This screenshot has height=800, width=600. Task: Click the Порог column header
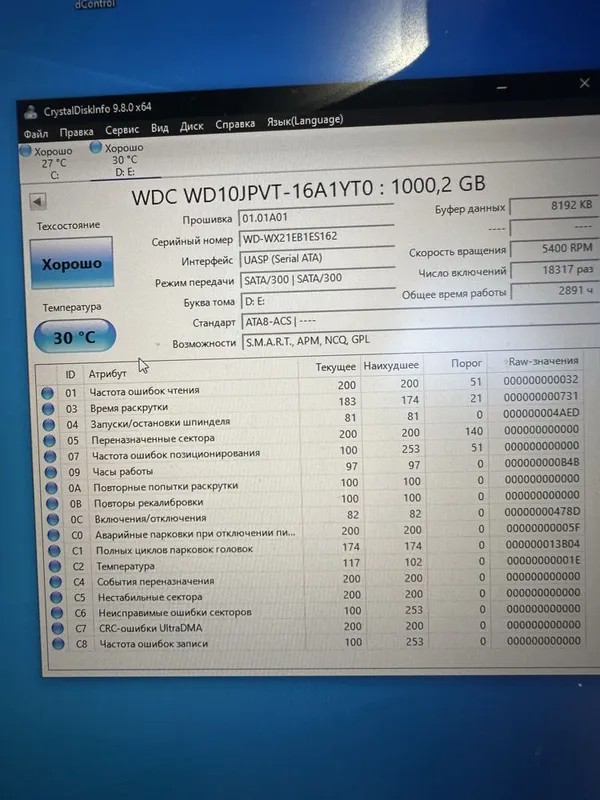tap(466, 363)
